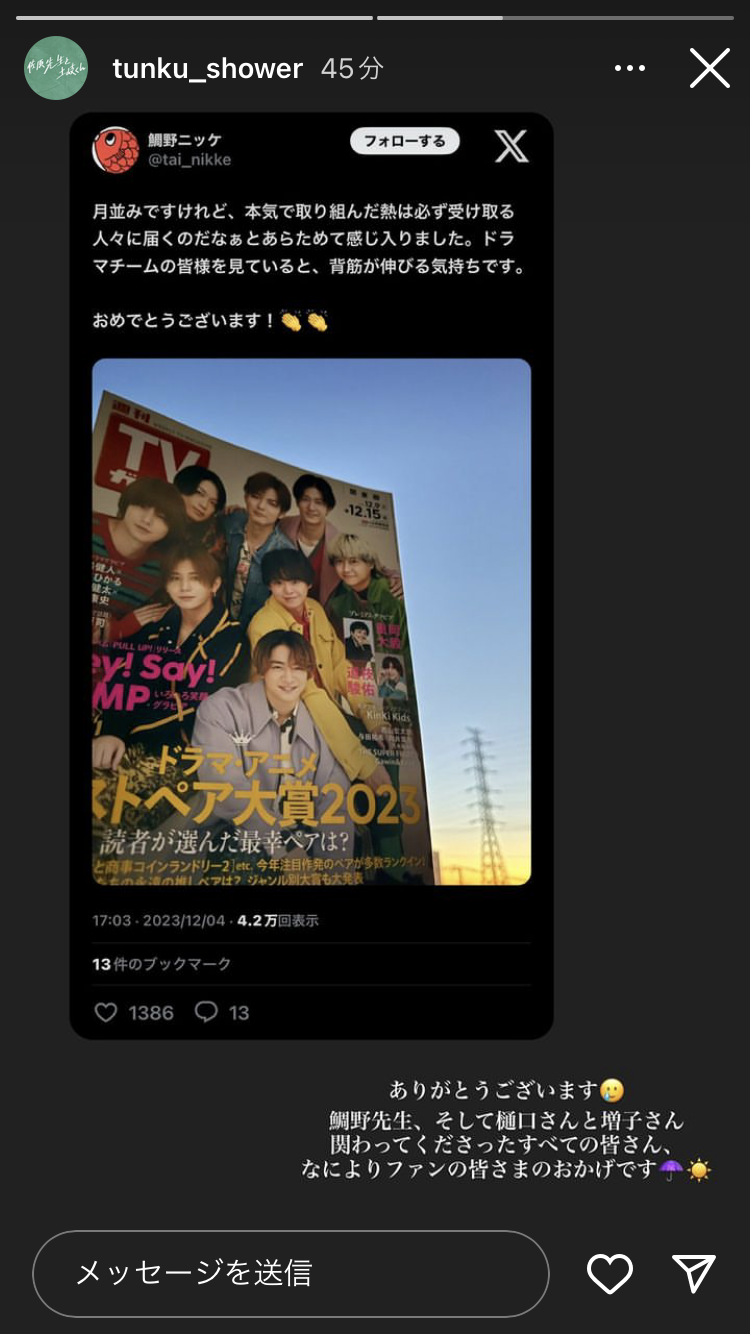This screenshot has height=1334, width=750.
Task: Tap the ありがとうございます caption text
Action: pos(496,1090)
